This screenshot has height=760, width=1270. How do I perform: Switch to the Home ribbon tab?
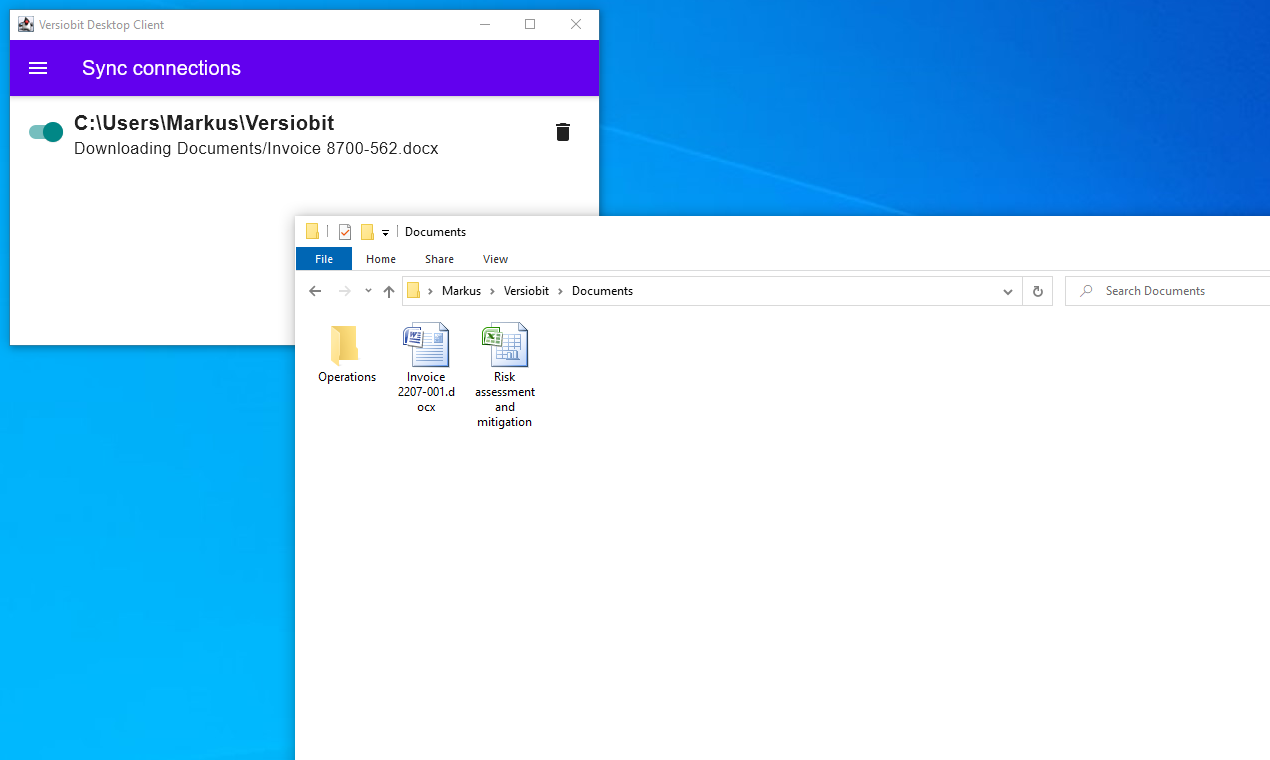click(x=381, y=259)
